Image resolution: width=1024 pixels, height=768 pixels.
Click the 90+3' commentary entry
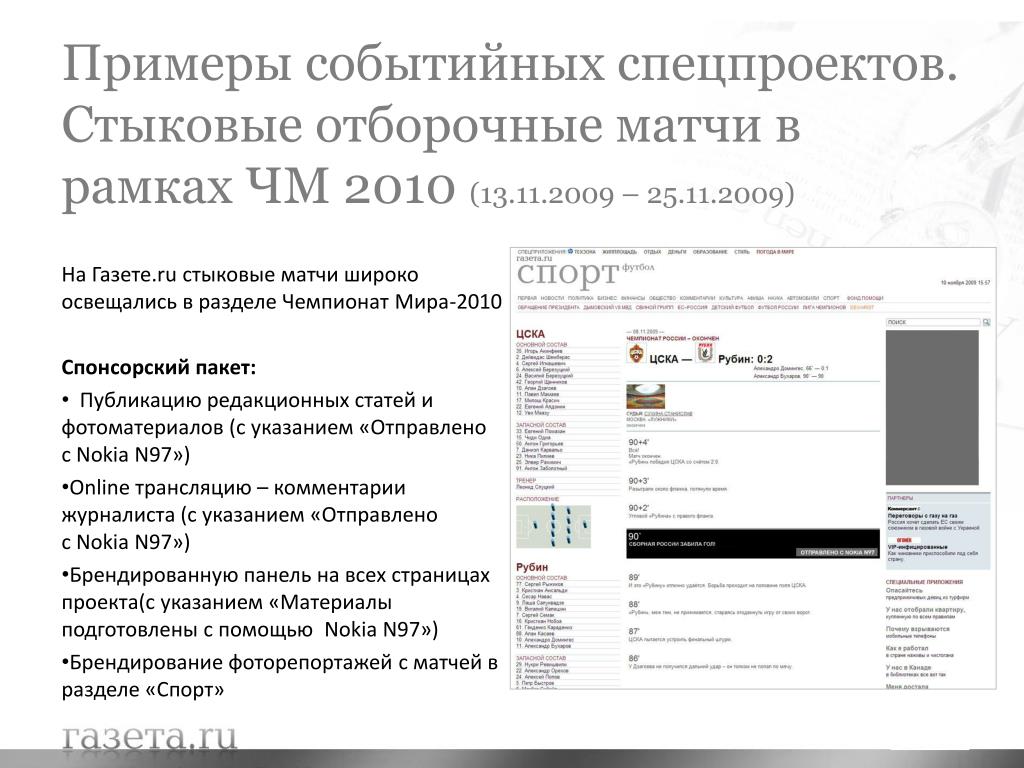click(x=677, y=484)
